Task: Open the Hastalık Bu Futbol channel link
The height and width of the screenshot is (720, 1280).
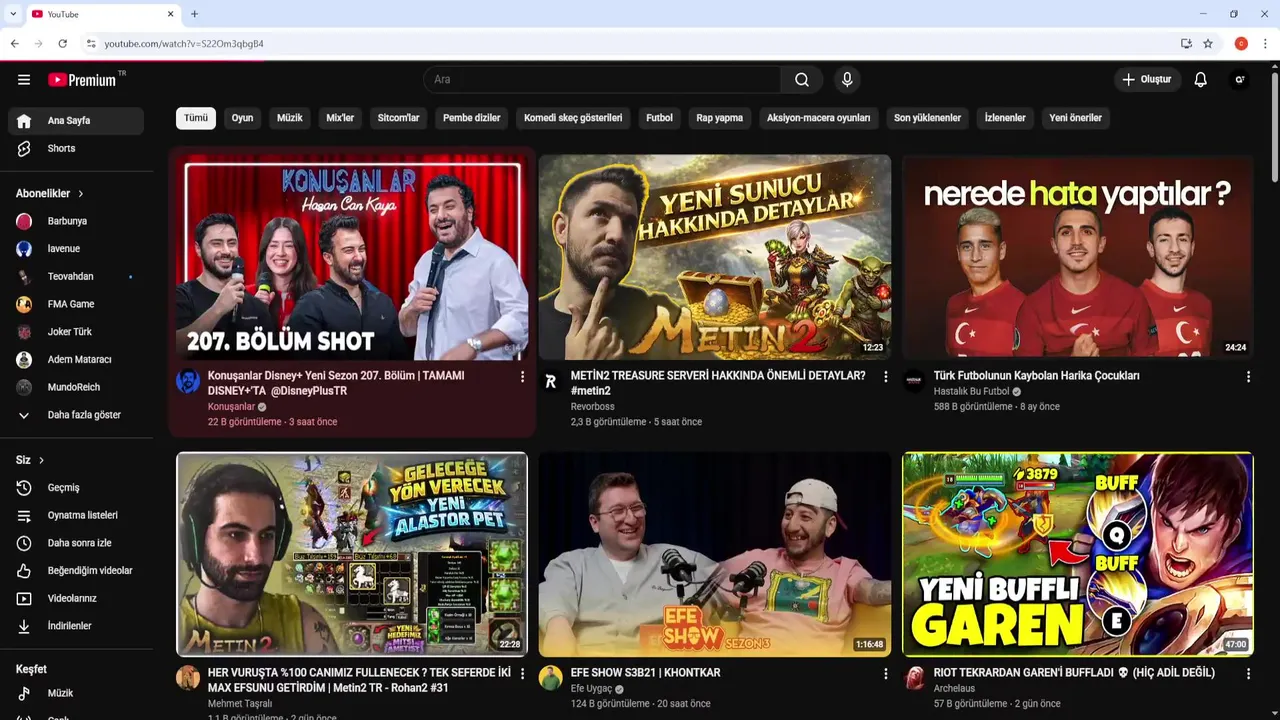Action: click(x=971, y=392)
